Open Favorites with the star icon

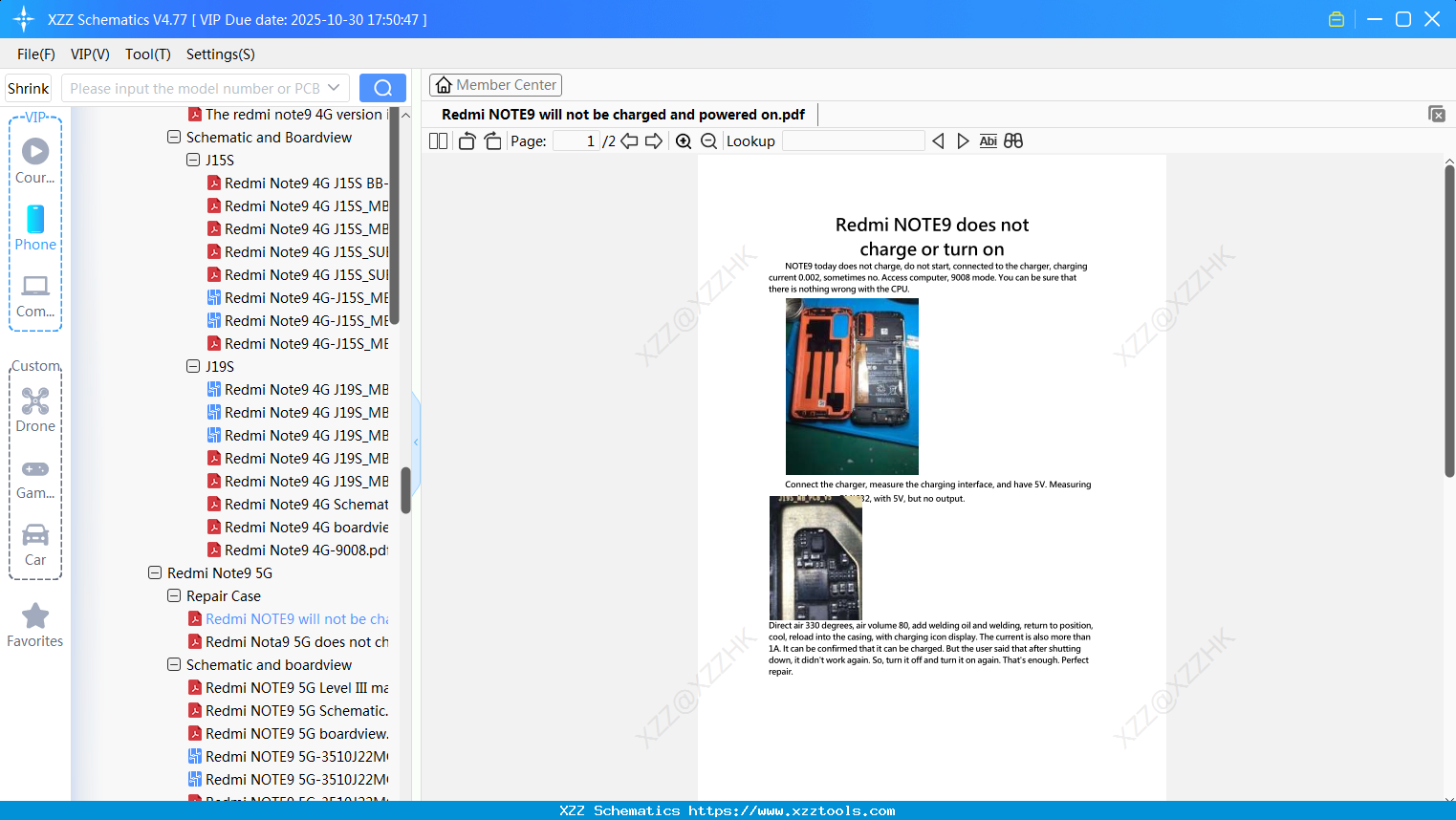35,626
